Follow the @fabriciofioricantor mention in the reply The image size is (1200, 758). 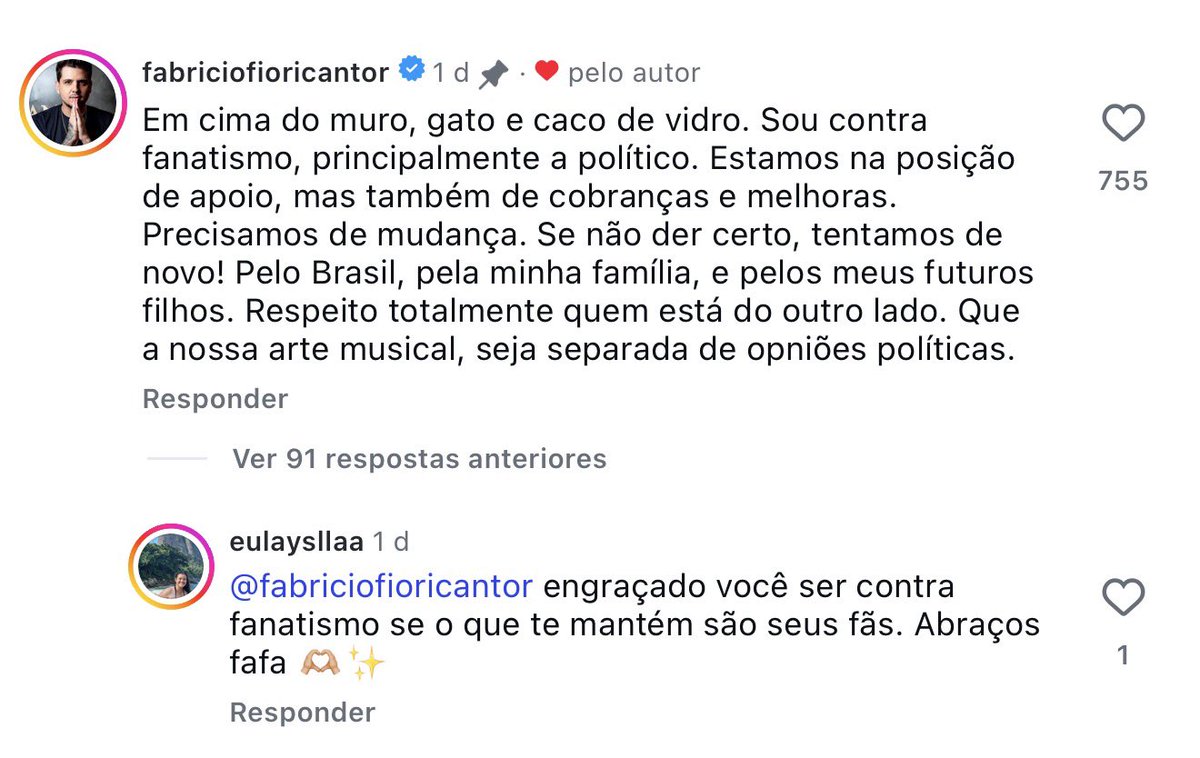click(382, 585)
